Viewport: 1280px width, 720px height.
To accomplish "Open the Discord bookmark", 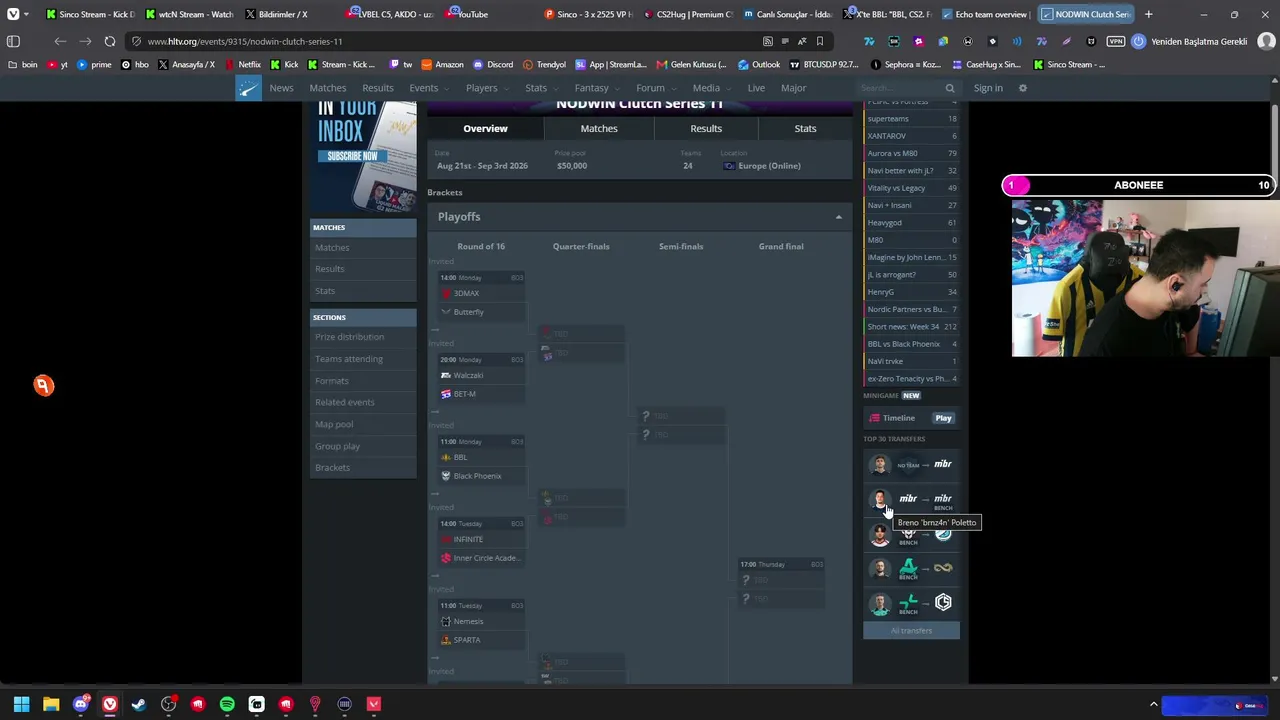I will 493,64.
